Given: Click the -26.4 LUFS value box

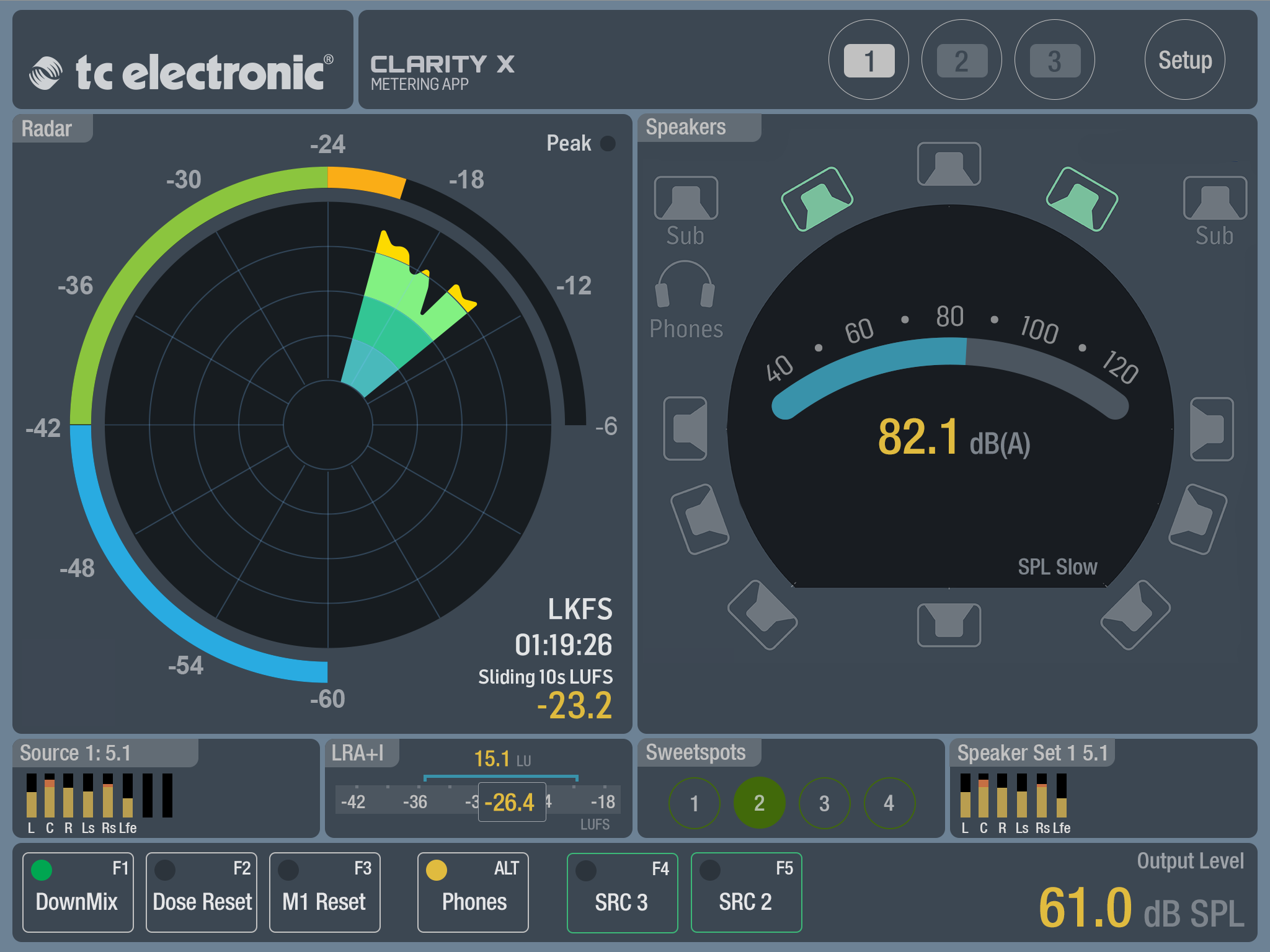Looking at the screenshot, I should point(512,802).
